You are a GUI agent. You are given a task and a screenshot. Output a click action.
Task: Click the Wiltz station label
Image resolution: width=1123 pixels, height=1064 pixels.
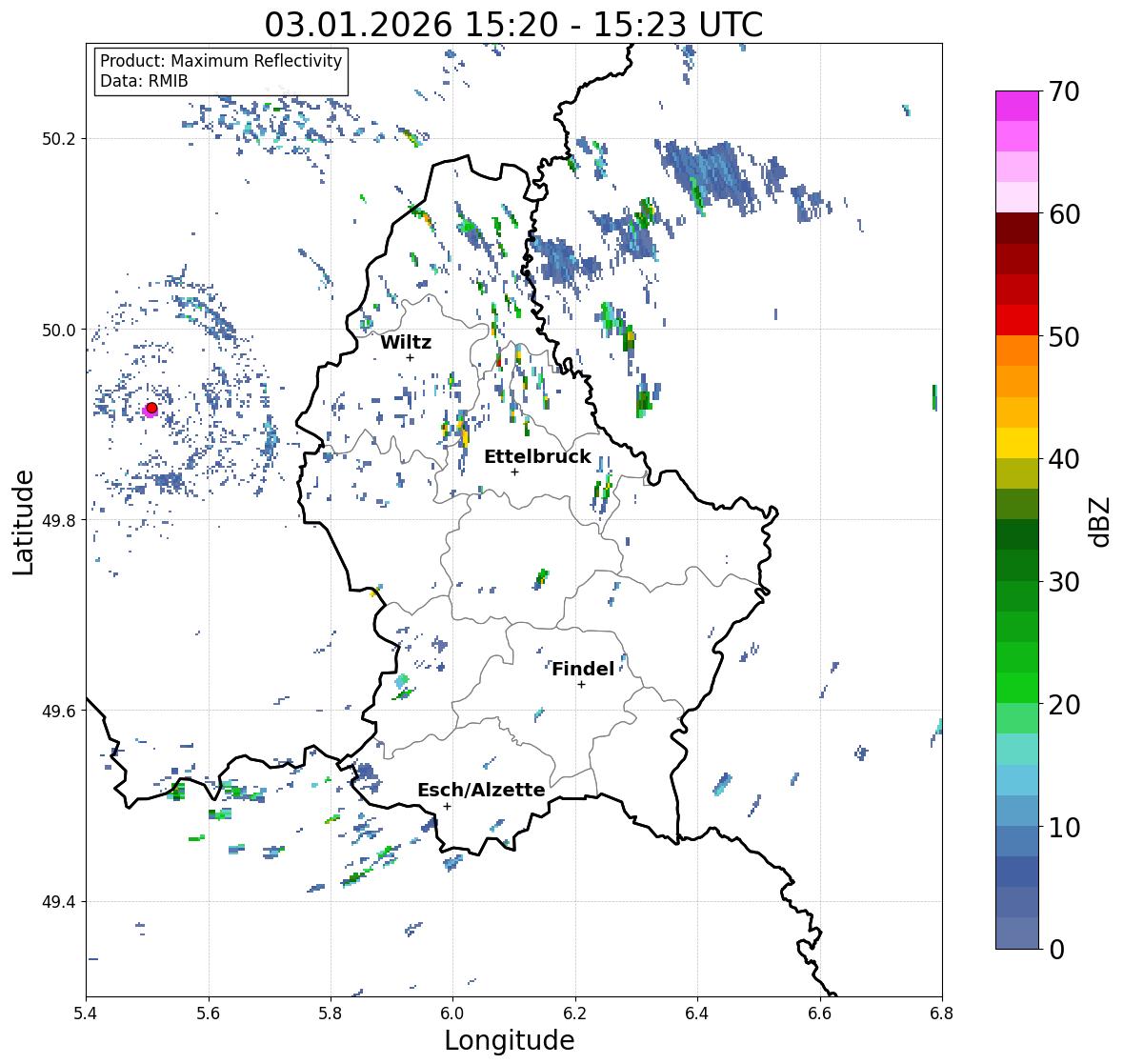coord(406,342)
